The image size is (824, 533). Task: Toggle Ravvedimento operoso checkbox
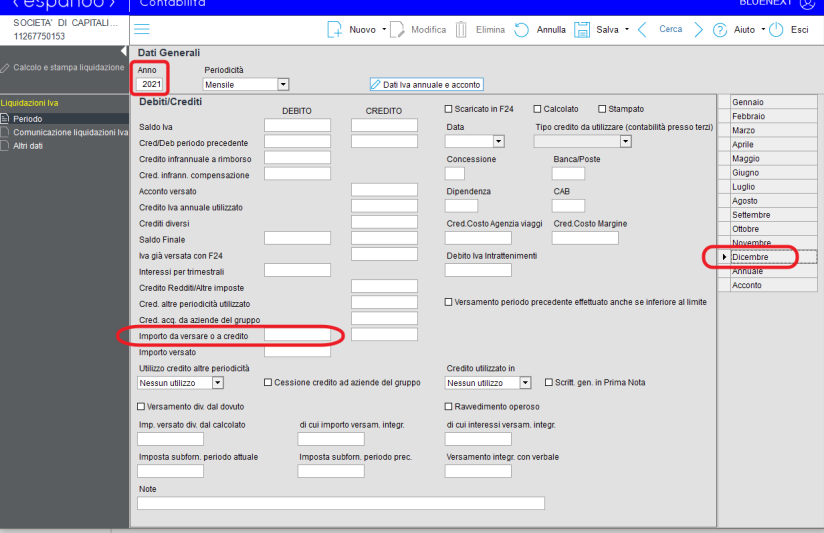pos(448,406)
